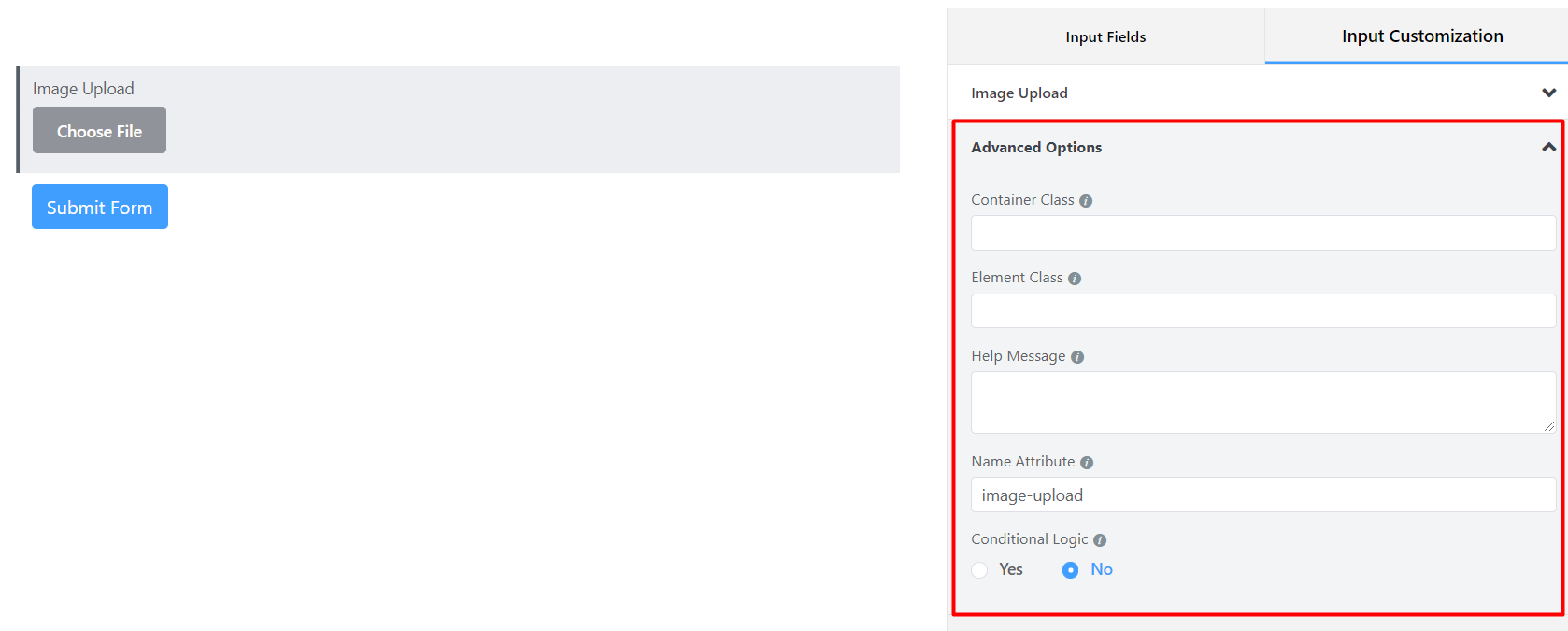Collapse Advanced Options using its chevron

pos(1548,147)
